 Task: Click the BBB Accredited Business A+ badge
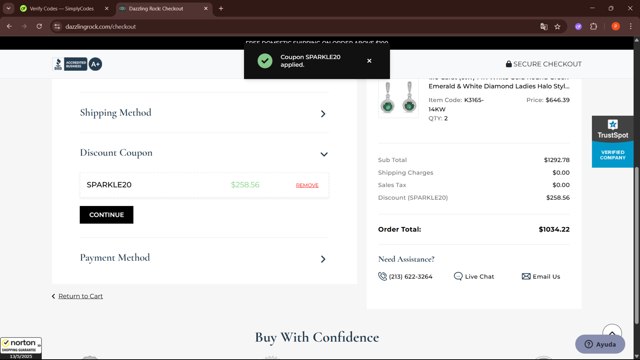tap(78, 64)
